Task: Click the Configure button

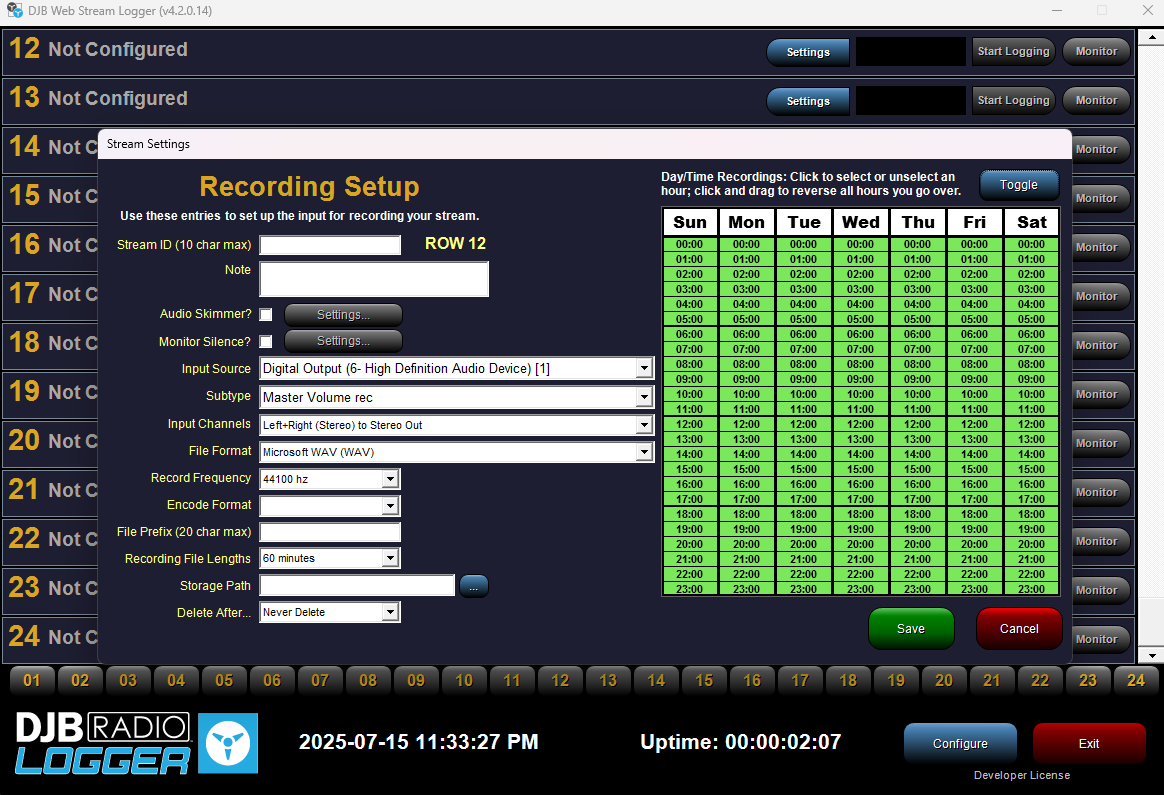Action: pos(960,743)
